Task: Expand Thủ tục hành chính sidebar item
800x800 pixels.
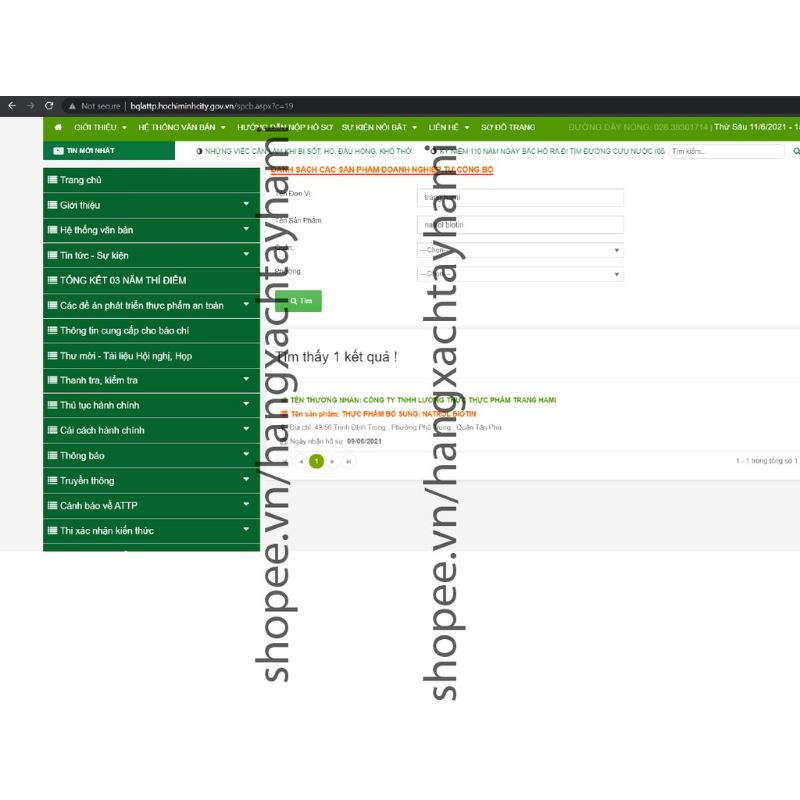Action: click(150, 405)
